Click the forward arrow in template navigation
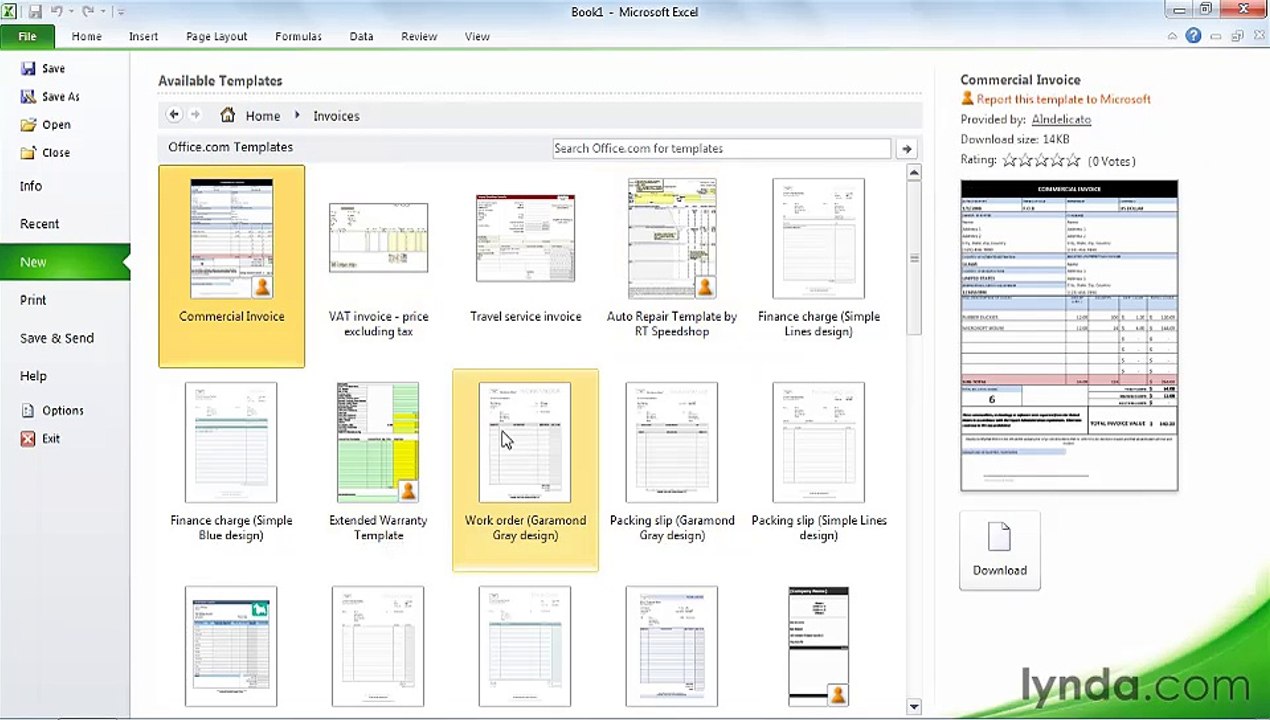 196,115
